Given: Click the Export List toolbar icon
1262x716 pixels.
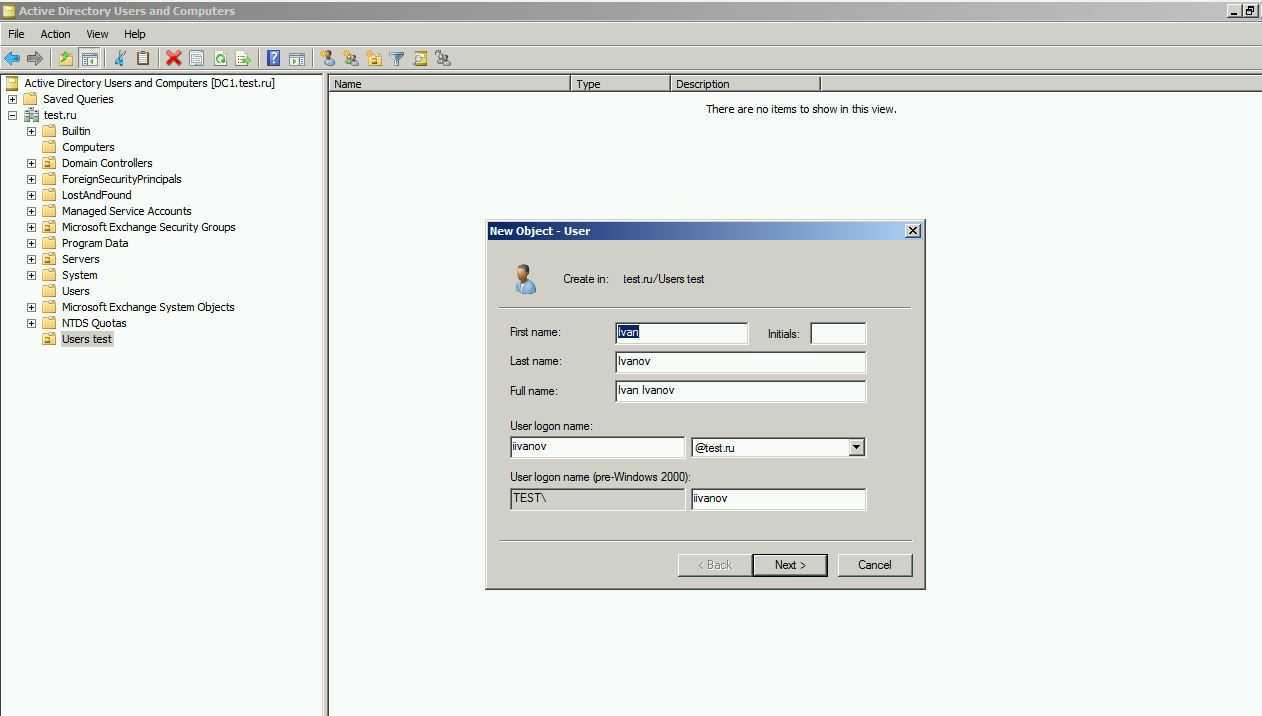Looking at the screenshot, I should pos(243,59).
